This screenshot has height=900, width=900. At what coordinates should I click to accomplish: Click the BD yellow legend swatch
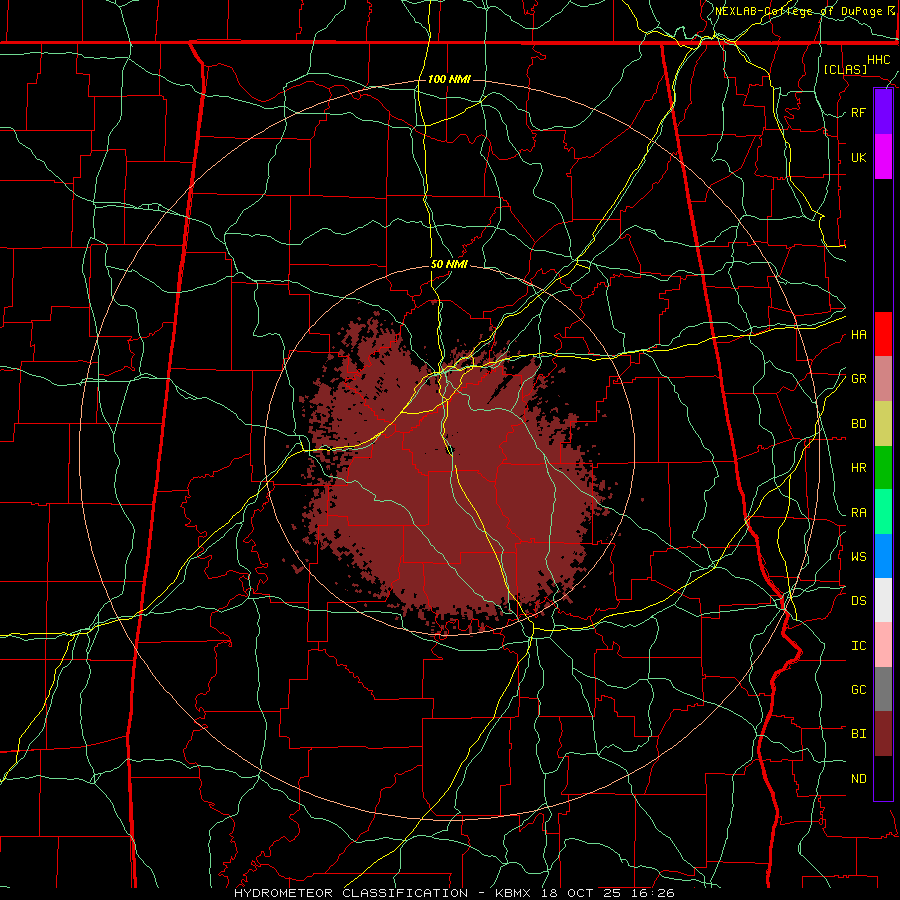click(x=883, y=423)
